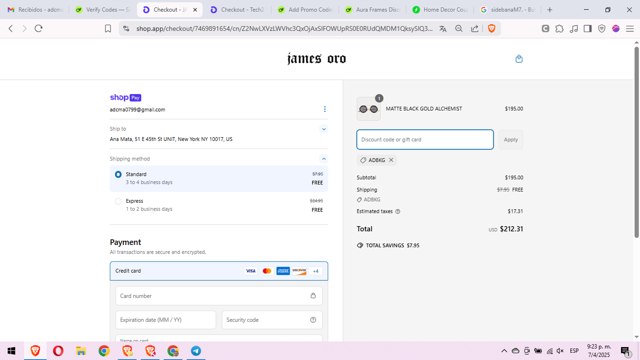Click security code help icon
The image size is (640, 360).
[x=313, y=320]
